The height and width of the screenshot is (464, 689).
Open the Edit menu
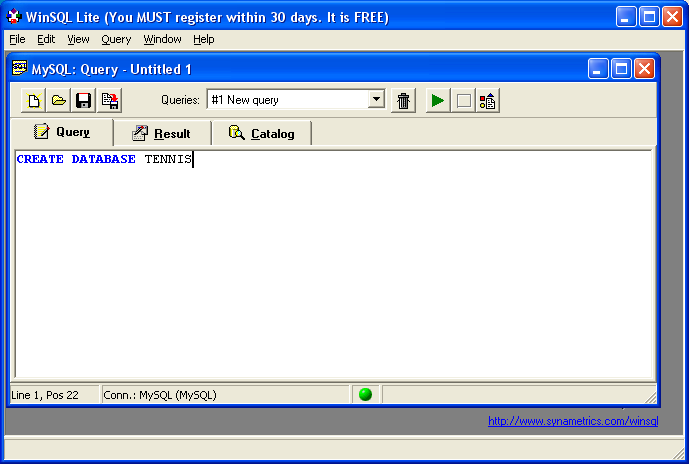(x=46, y=39)
